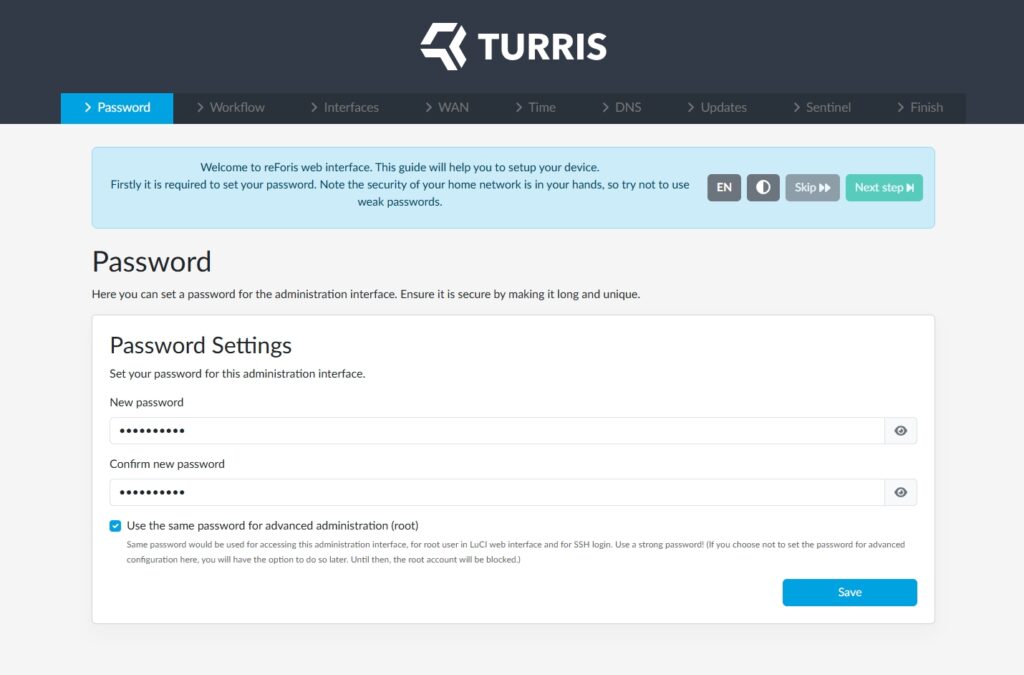Reveal the Confirm new password text
The height and width of the screenshot is (675, 1024).
[900, 492]
